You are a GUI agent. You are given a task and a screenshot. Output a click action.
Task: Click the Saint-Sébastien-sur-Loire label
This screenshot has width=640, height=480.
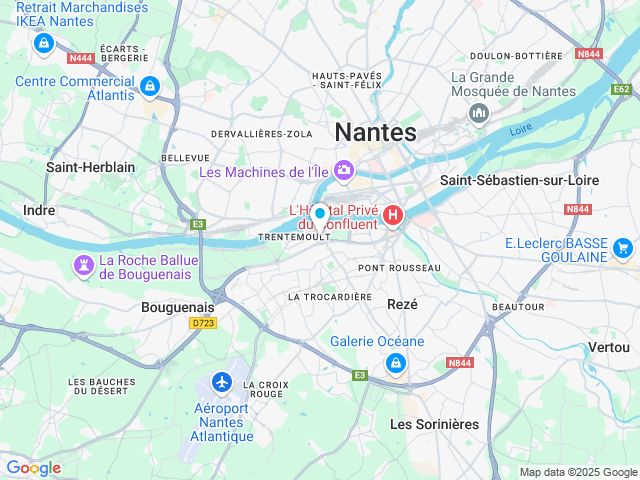point(520,180)
